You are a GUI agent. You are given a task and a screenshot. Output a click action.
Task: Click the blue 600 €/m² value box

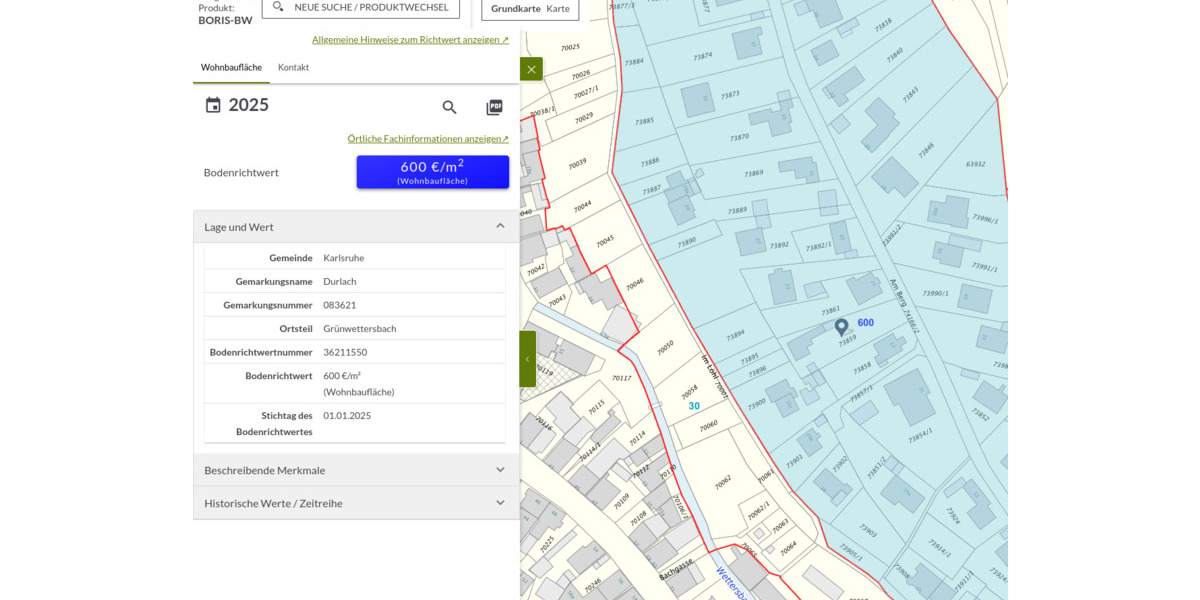pyautogui.click(x=432, y=172)
